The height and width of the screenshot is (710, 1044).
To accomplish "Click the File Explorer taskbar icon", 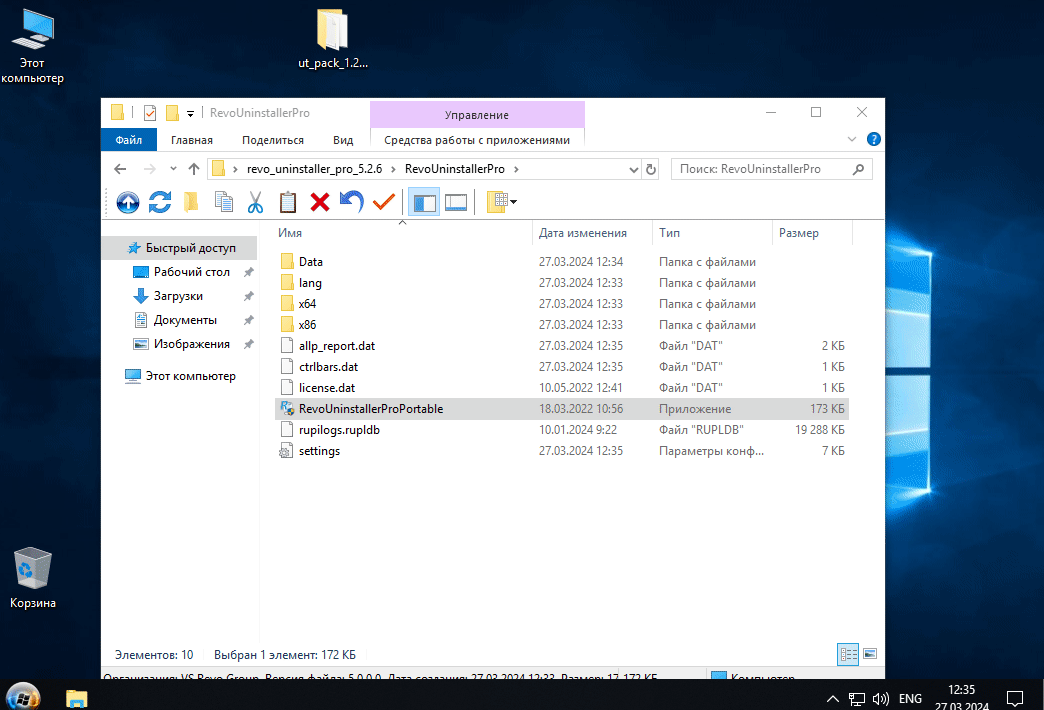I will click(77, 697).
